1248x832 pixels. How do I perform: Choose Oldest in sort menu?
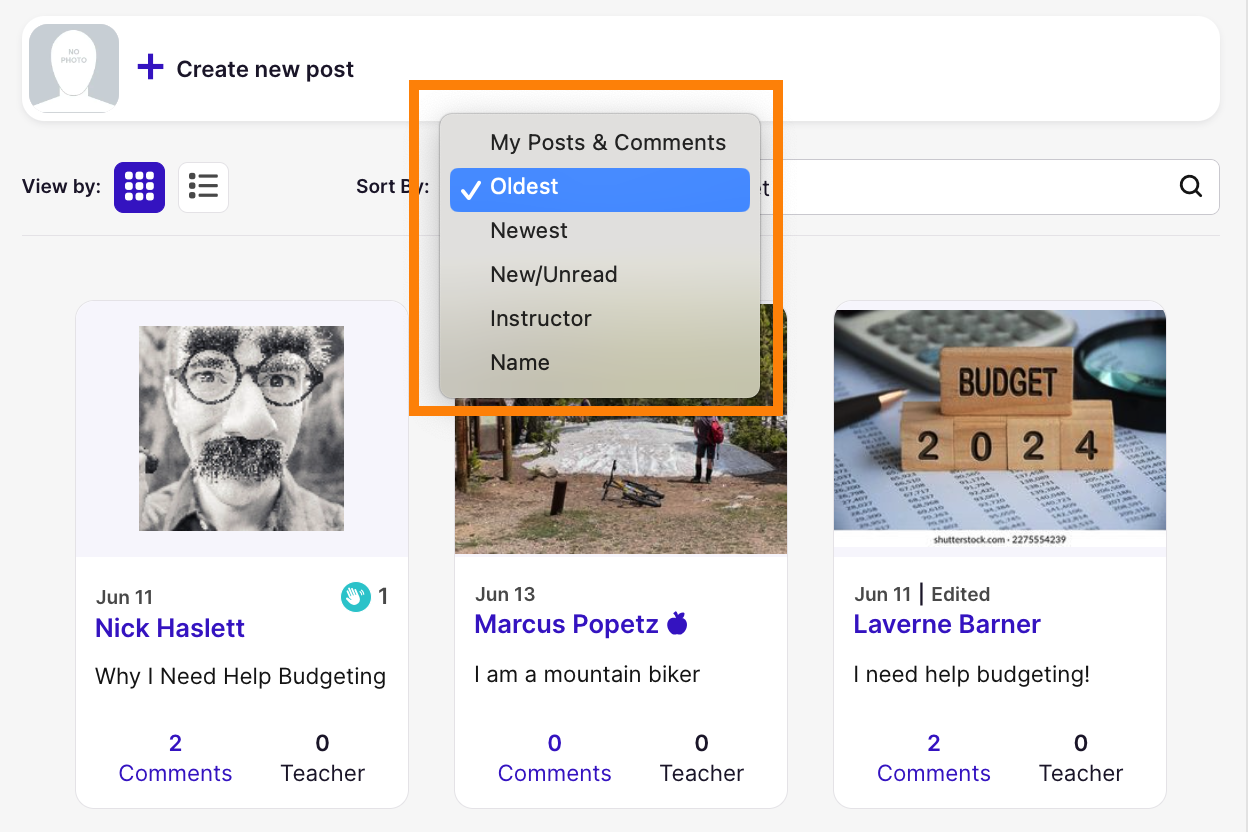(x=600, y=189)
